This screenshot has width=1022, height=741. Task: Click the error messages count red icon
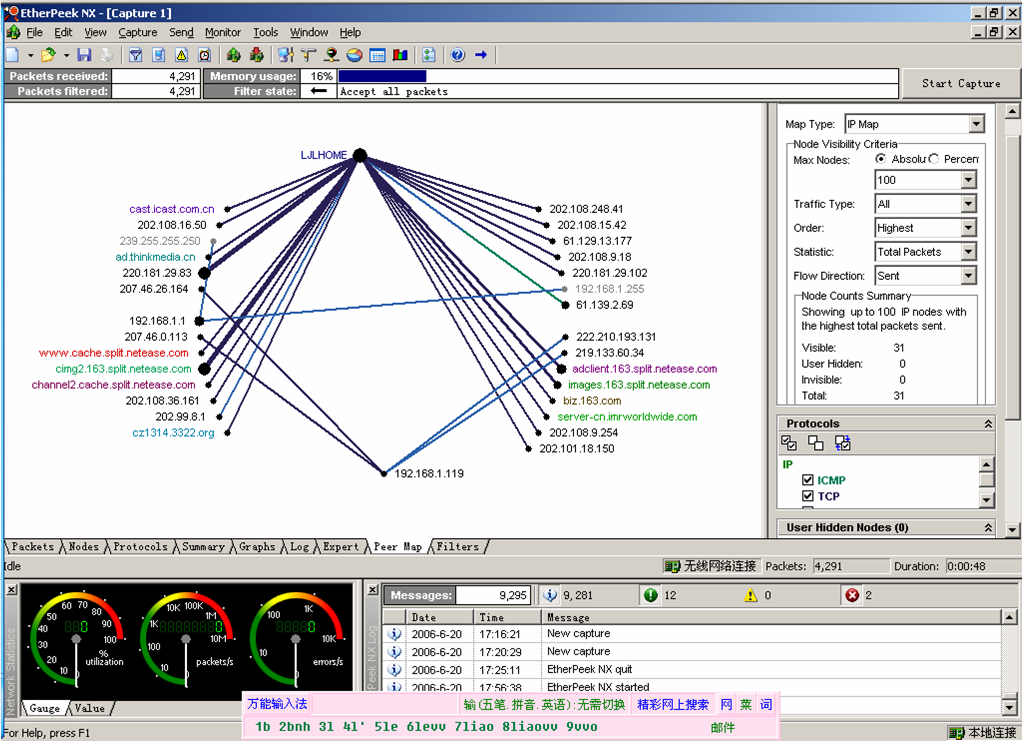pyautogui.click(x=852, y=595)
